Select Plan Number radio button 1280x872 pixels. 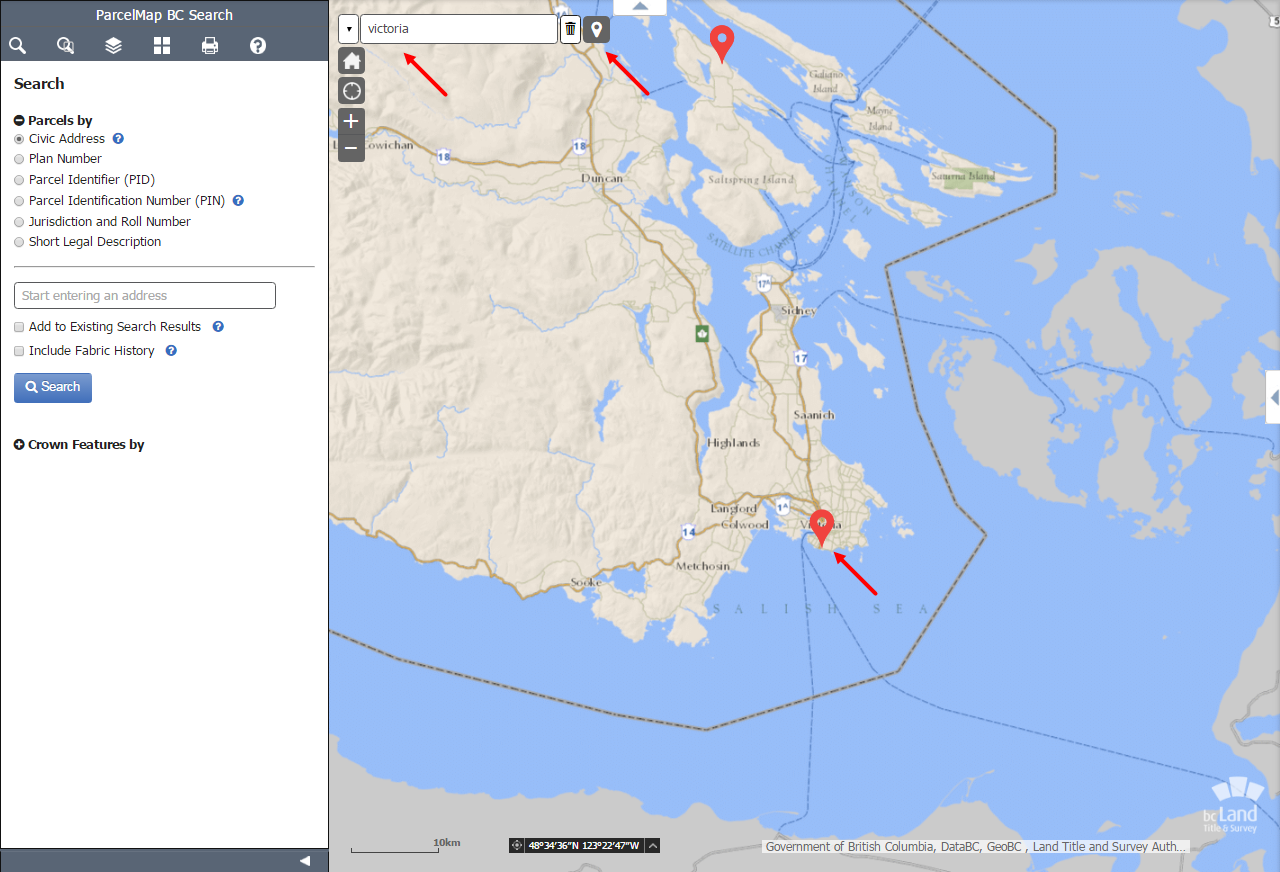point(19,159)
